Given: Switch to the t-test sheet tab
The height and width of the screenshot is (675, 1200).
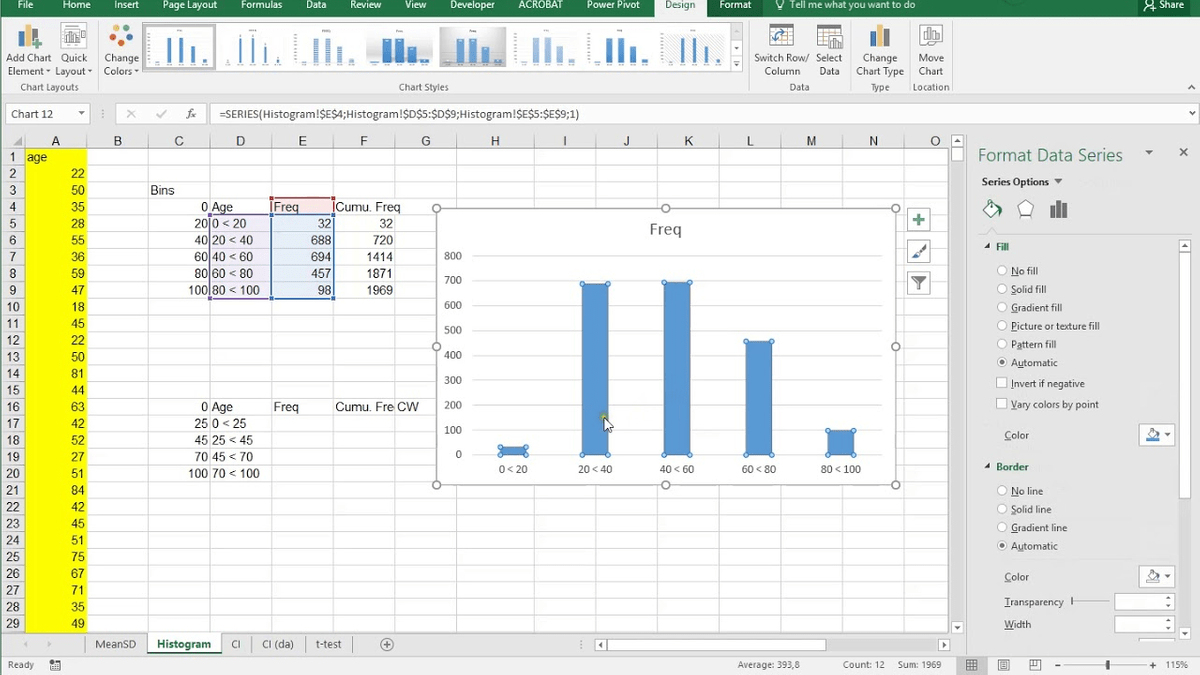Looking at the screenshot, I should click(328, 644).
